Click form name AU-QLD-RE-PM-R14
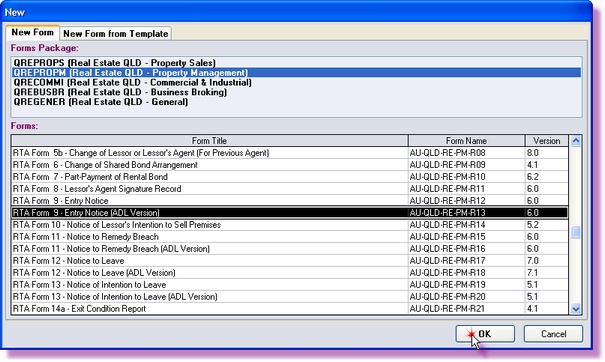Screen dimensions: 605x362 pos(447,225)
